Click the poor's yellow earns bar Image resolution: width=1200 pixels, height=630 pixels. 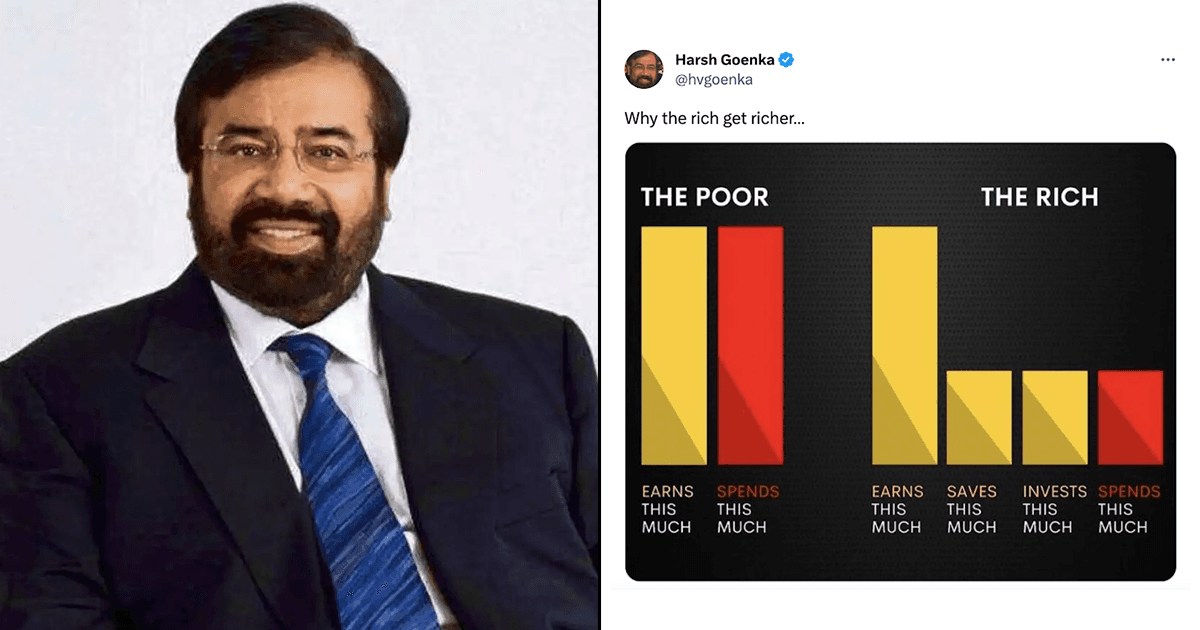point(674,345)
